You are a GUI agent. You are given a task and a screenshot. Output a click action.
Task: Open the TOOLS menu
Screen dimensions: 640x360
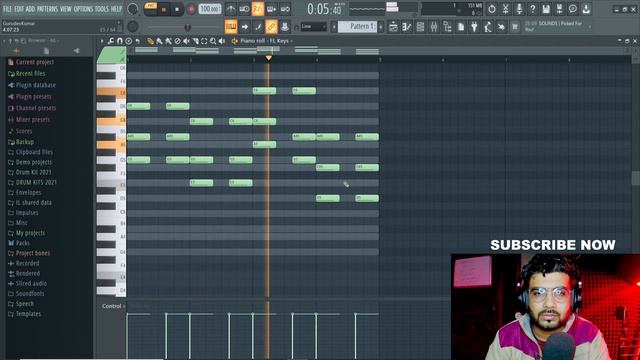coord(102,9)
